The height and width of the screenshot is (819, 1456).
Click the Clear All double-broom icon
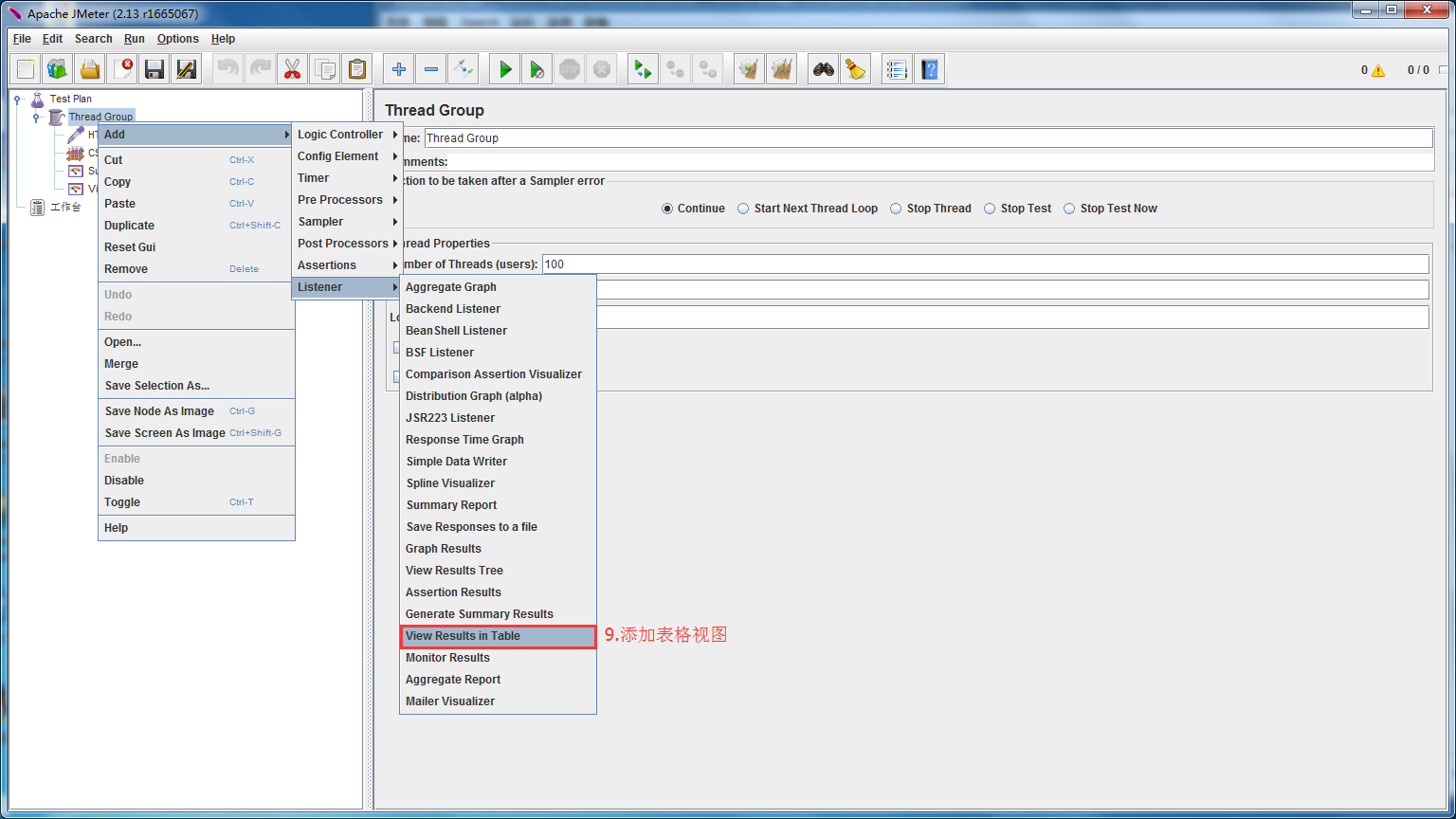(x=781, y=69)
